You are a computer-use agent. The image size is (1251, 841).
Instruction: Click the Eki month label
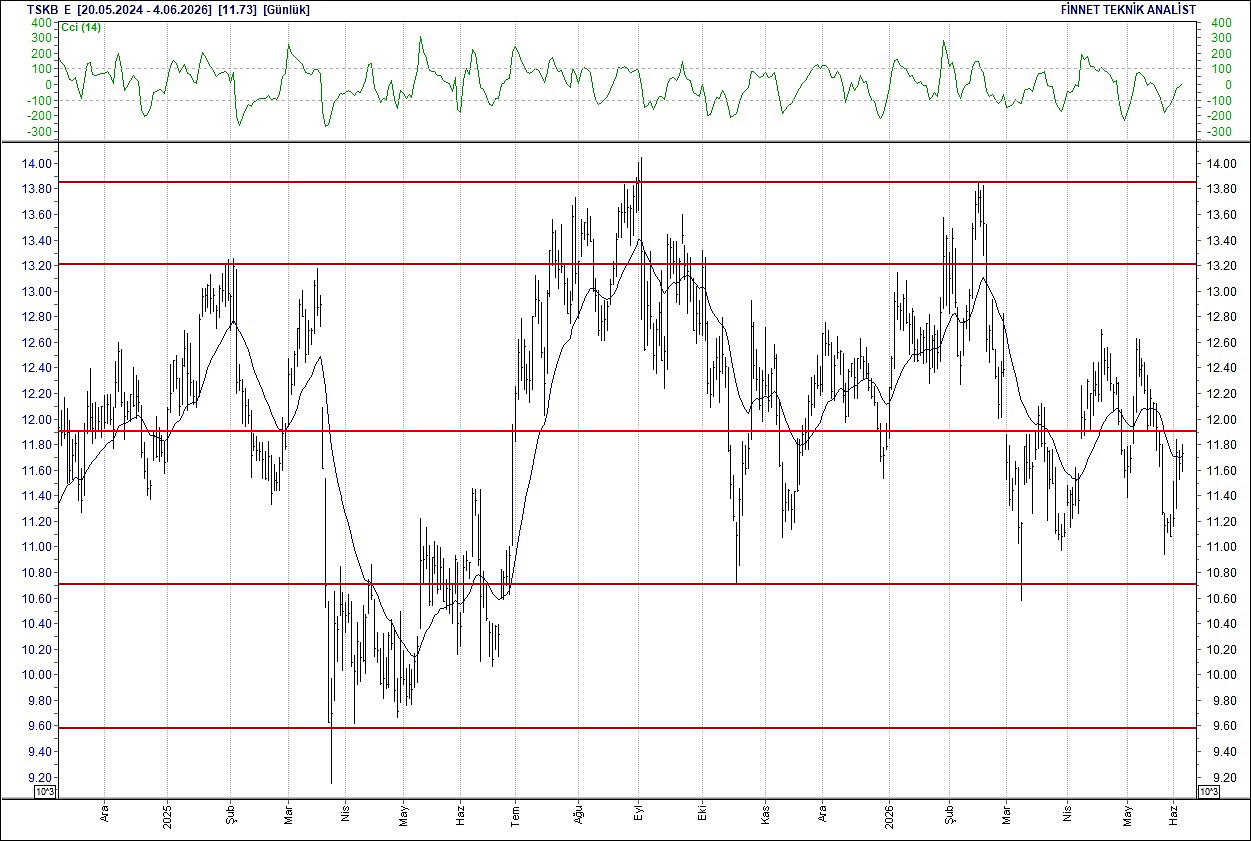(x=703, y=812)
